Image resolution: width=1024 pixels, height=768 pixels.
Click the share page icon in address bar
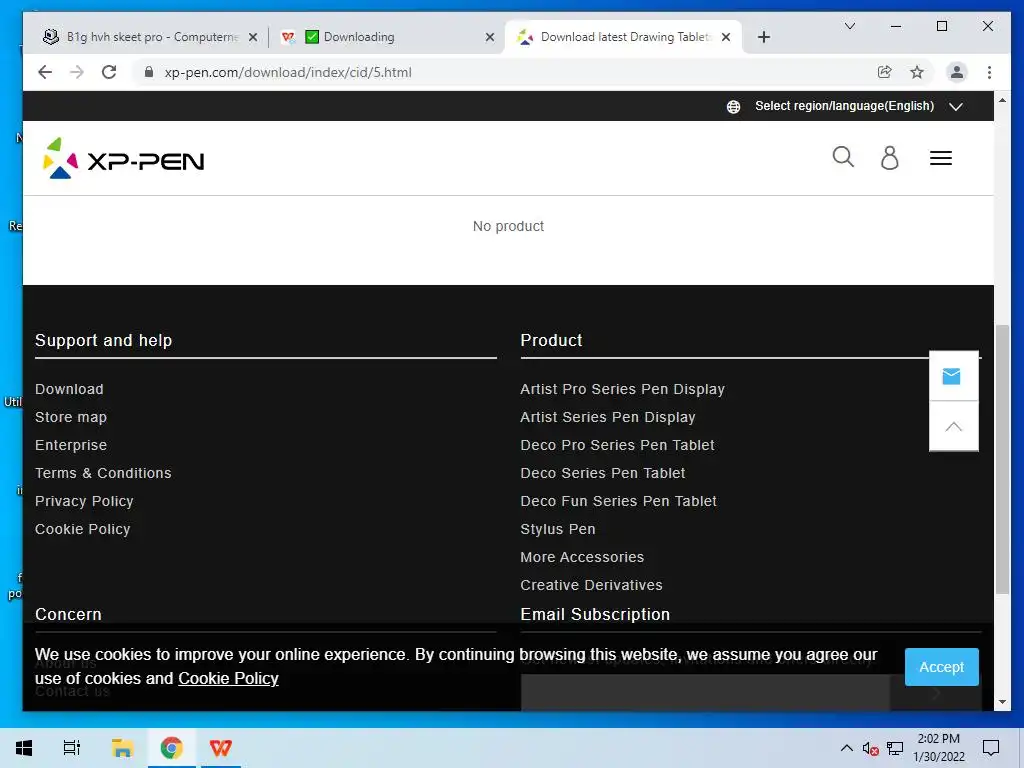tap(884, 72)
